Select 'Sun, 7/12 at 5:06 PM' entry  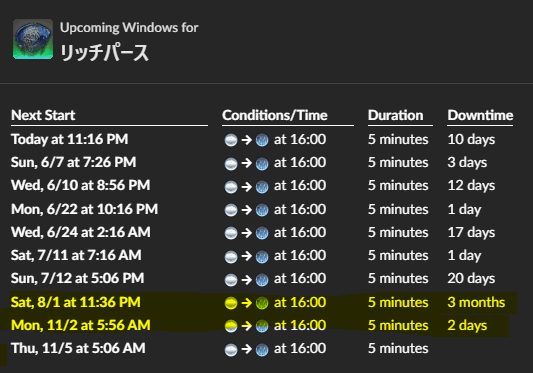(x=78, y=278)
